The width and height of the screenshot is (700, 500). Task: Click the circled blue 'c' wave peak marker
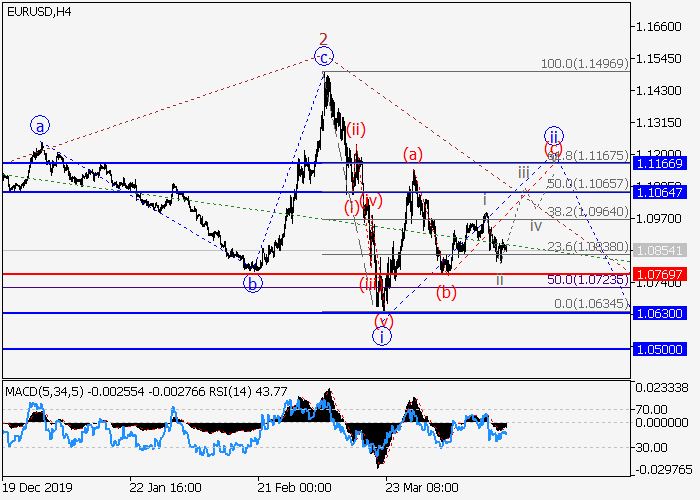tap(325, 58)
